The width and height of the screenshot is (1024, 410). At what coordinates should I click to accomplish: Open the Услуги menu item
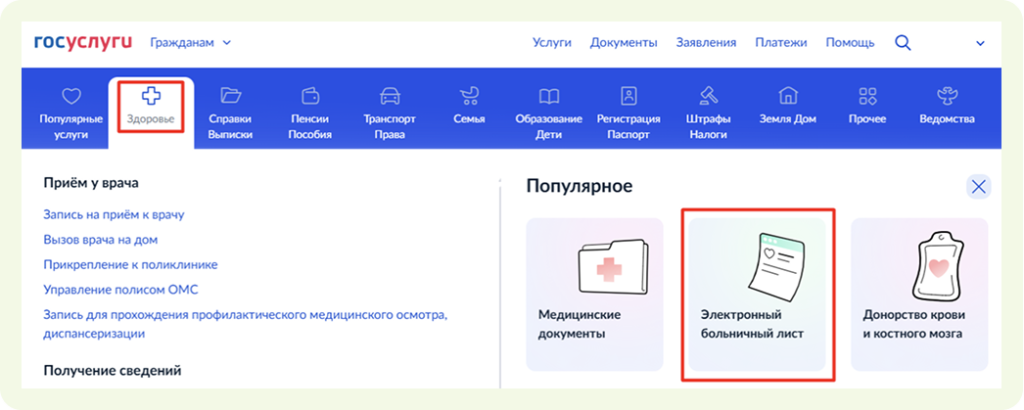coord(552,42)
